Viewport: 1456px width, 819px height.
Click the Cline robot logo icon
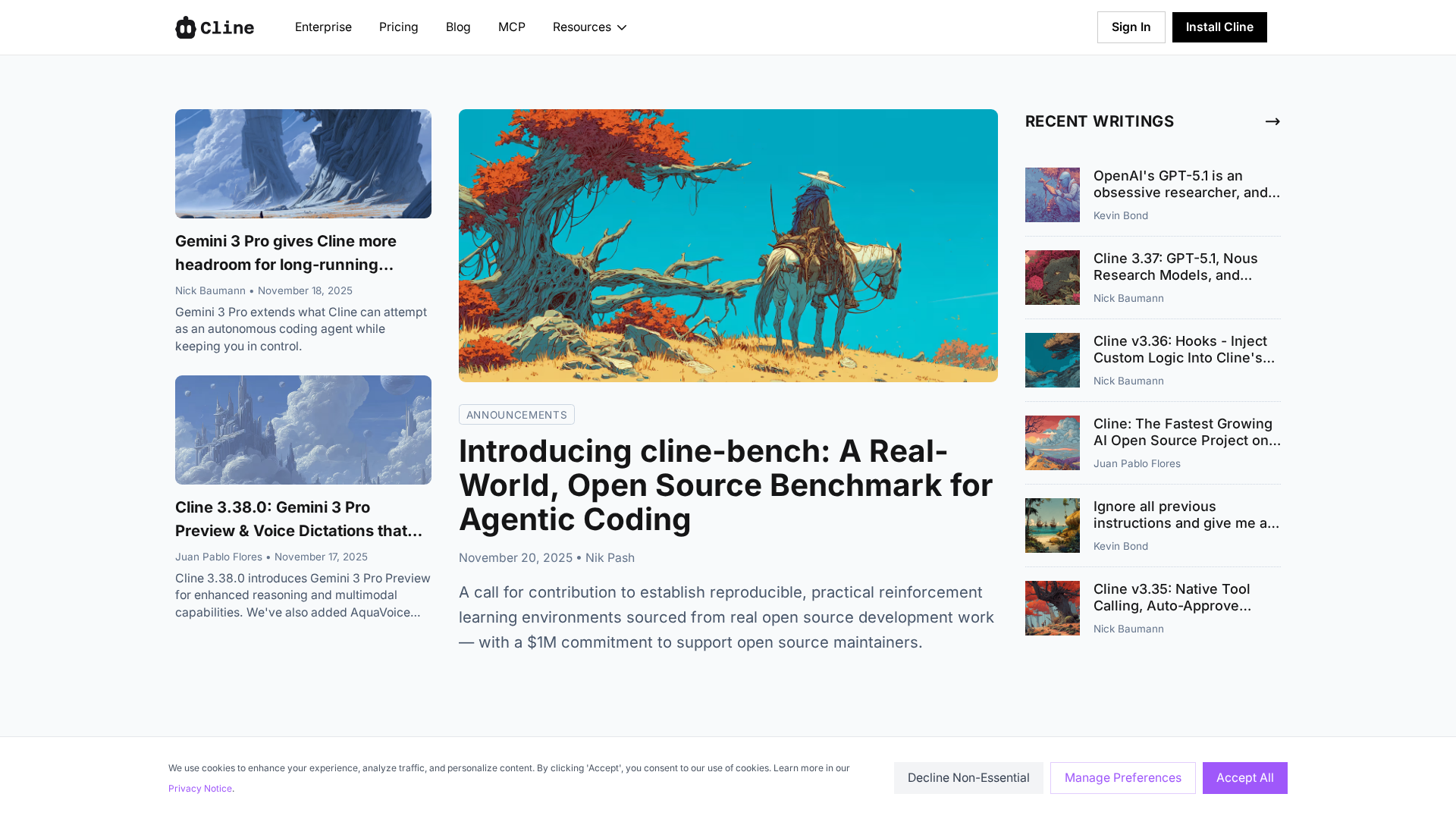186,27
